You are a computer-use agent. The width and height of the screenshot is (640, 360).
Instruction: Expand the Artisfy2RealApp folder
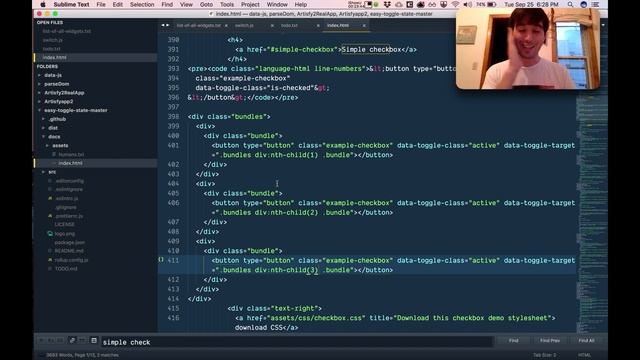point(64,93)
